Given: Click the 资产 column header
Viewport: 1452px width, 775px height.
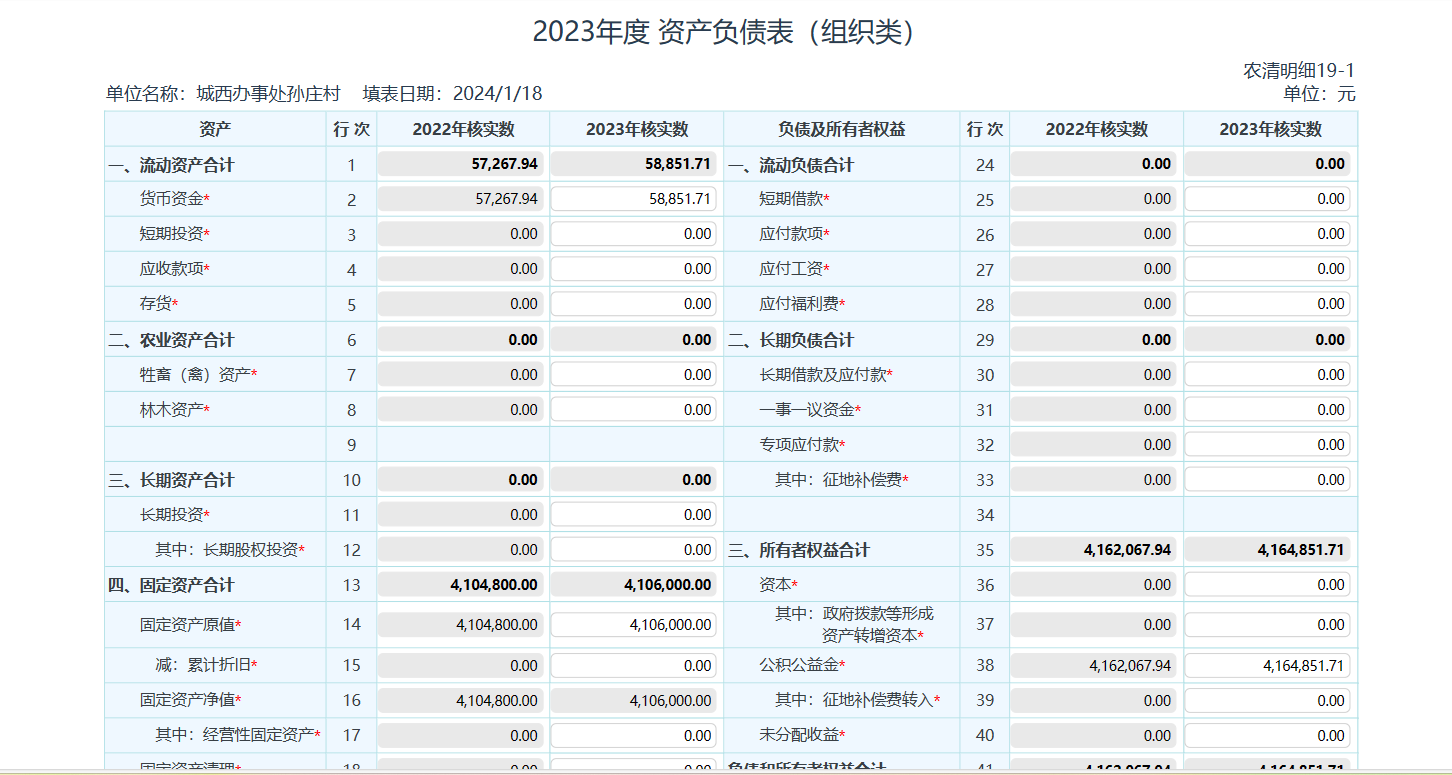Looking at the screenshot, I should click(x=215, y=129).
